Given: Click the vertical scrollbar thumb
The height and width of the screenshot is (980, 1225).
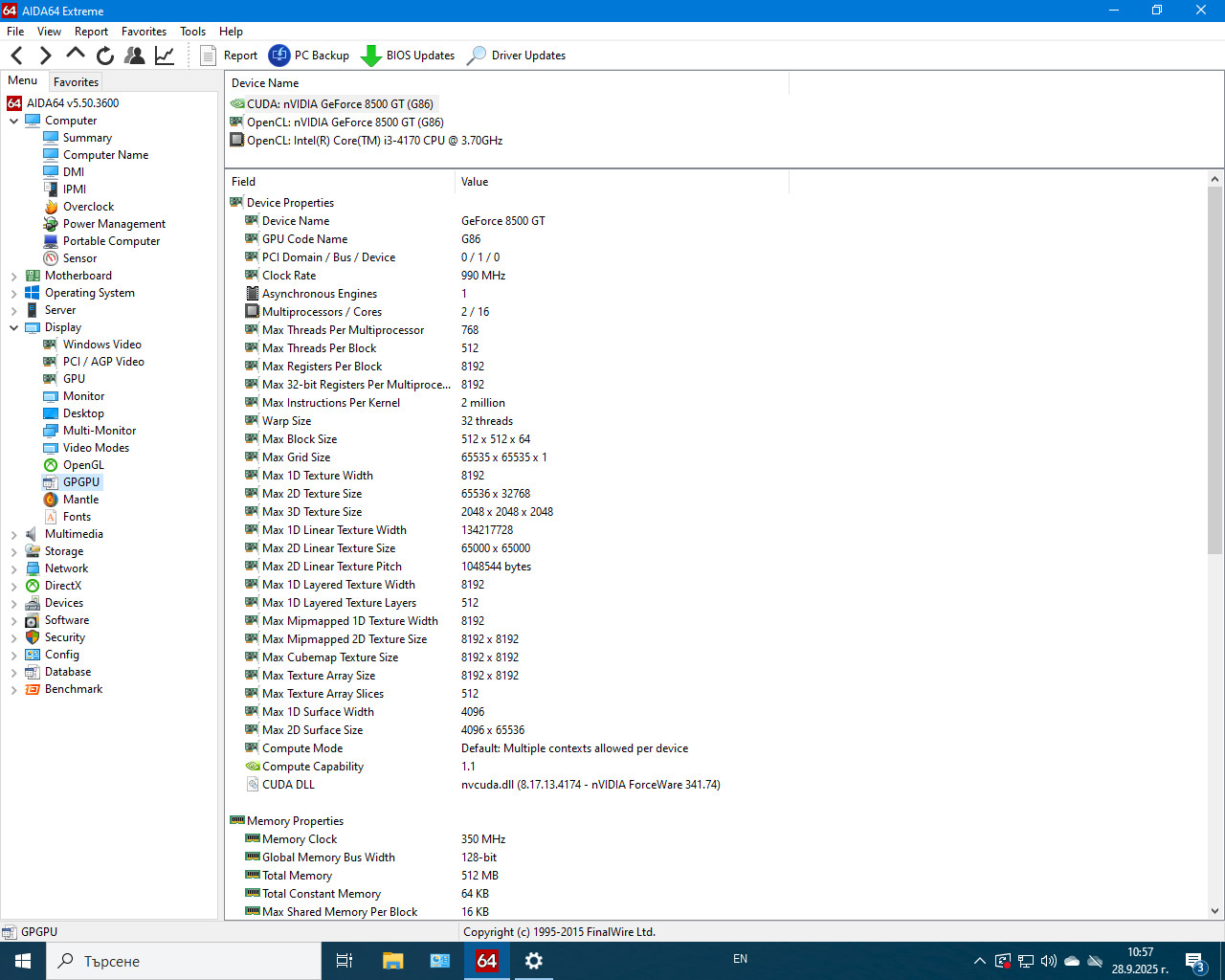Looking at the screenshot, I should (x=1215, y=370).
